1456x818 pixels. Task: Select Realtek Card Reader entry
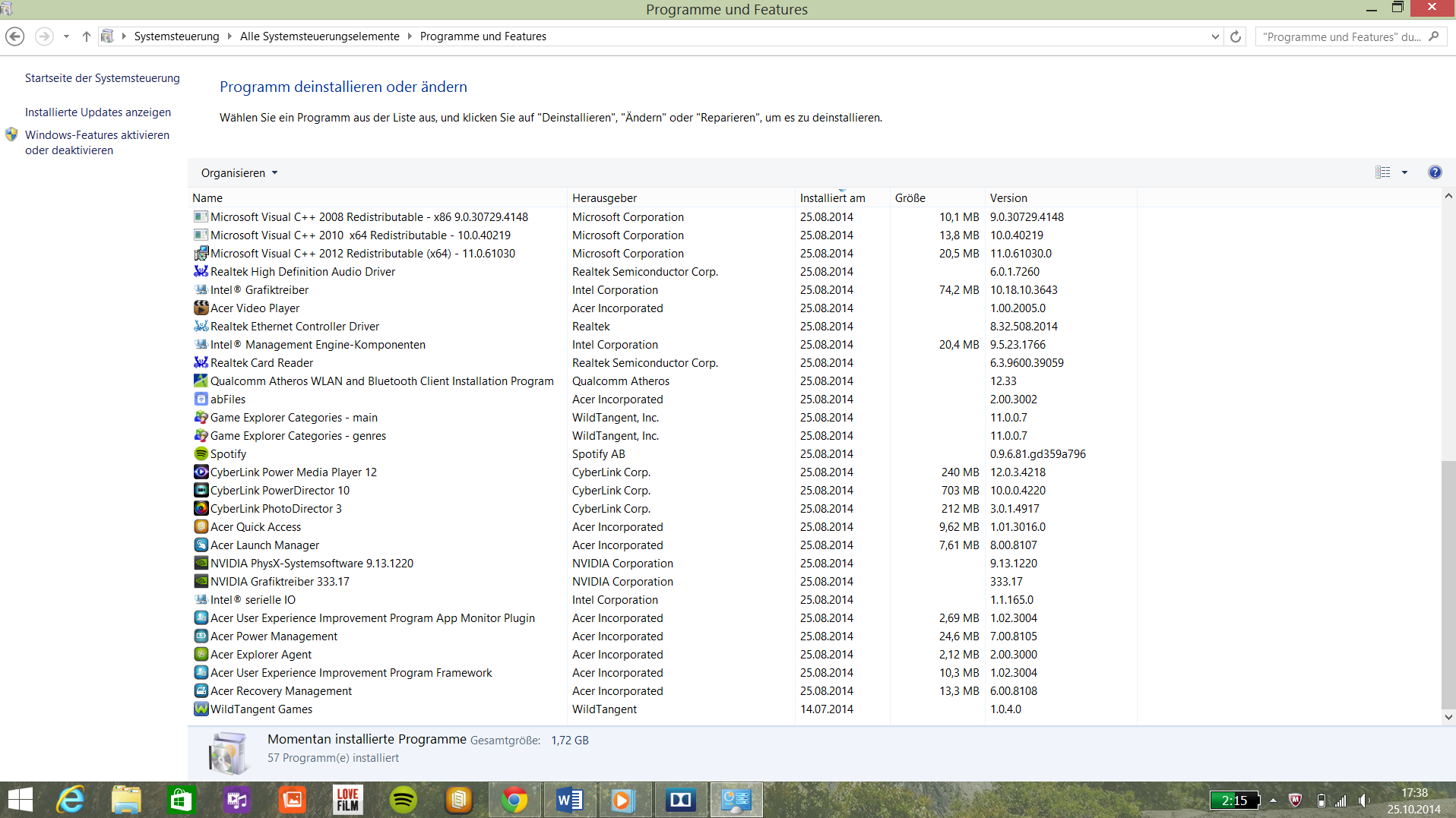coord(261,362)
